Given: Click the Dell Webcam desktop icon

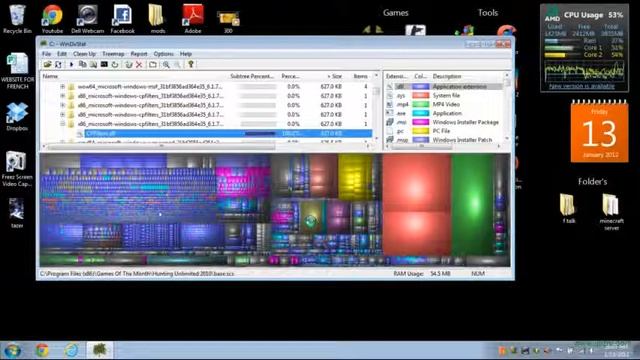Looking at the screenshot, I should (x=87, y=19).
